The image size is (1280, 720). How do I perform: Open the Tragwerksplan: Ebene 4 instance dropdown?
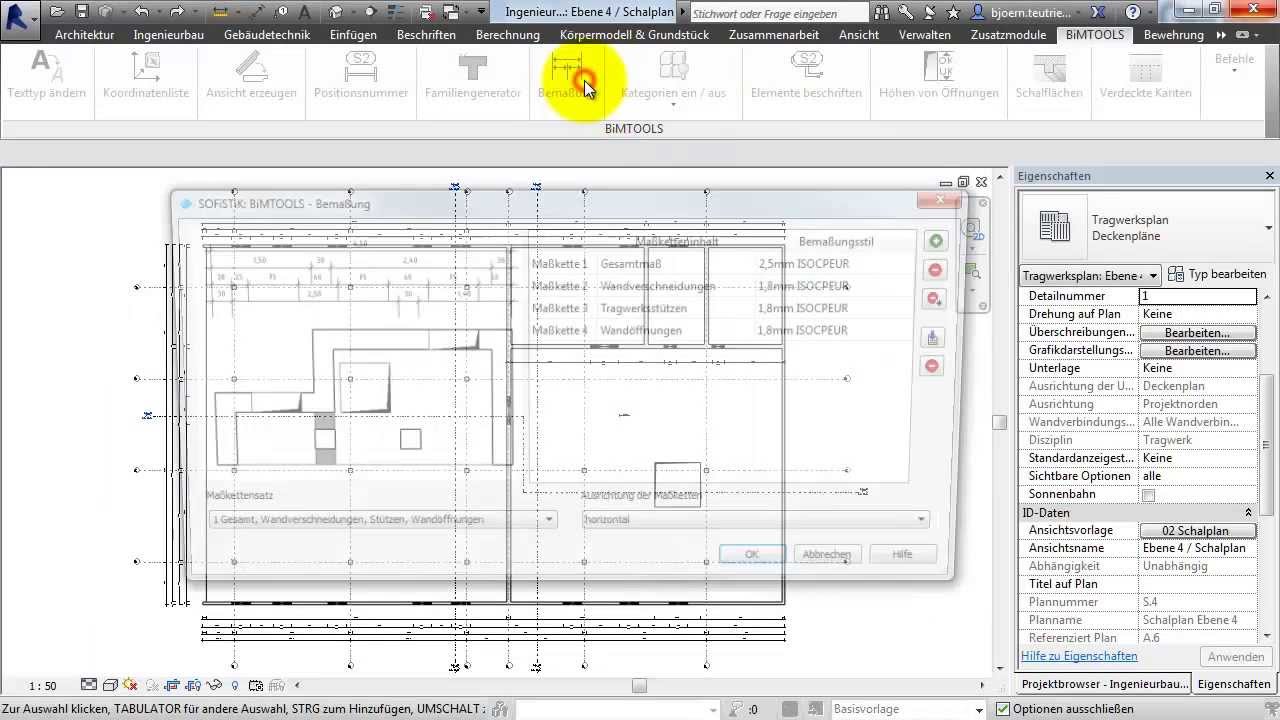(x=1090, y=275)
